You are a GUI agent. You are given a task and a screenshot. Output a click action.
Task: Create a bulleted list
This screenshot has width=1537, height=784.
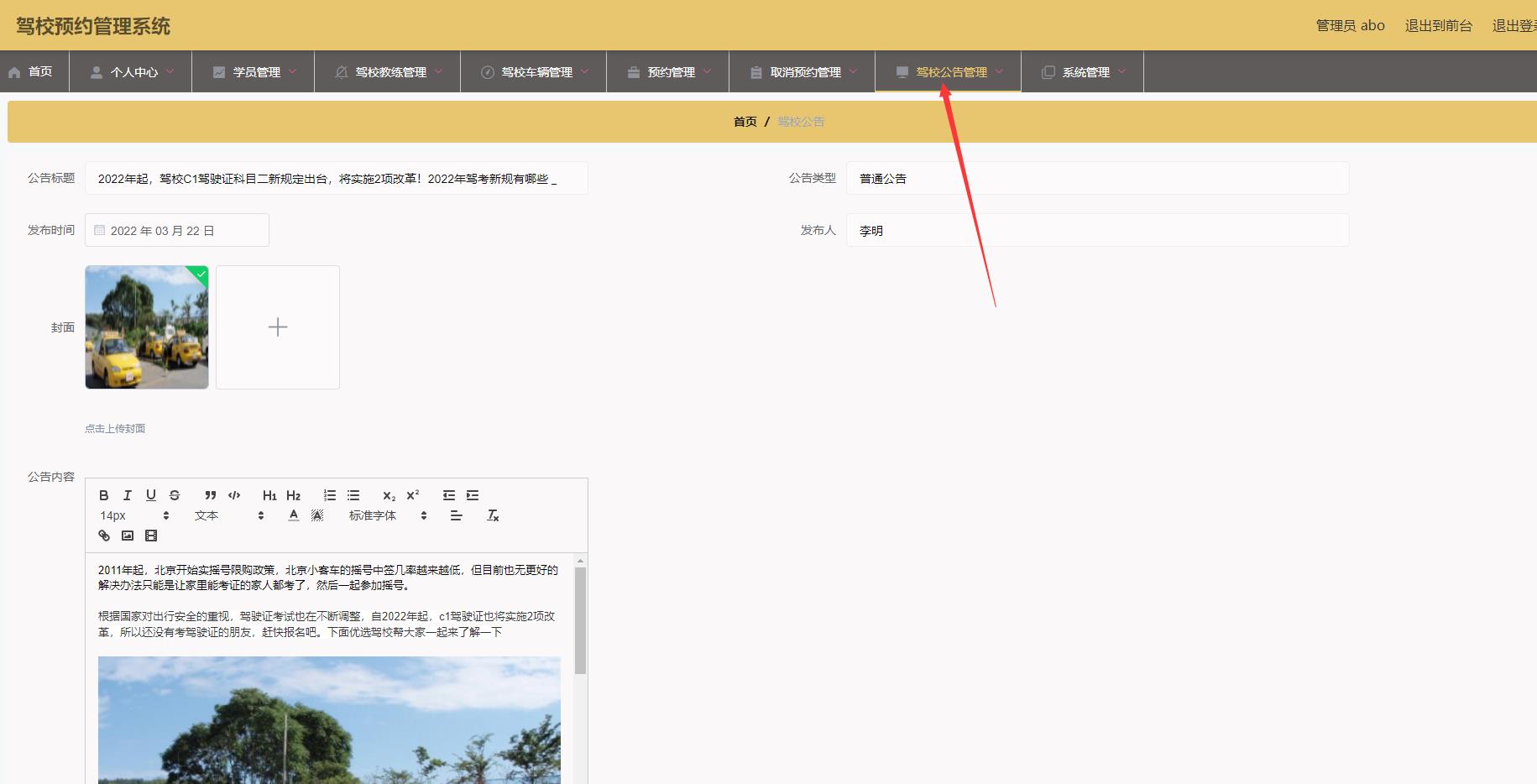point(353,495)
